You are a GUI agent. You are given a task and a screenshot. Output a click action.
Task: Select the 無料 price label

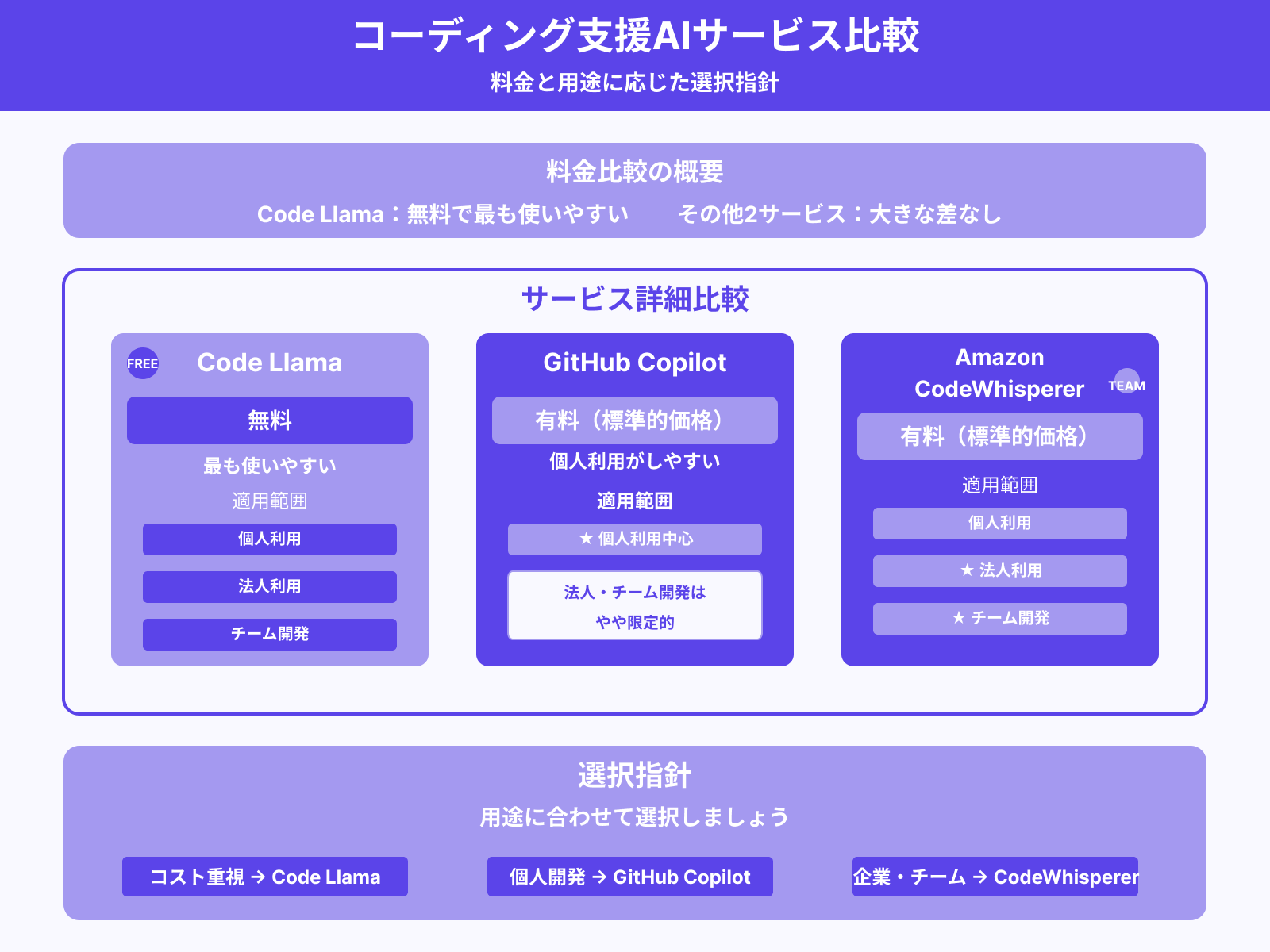point(270,420)
